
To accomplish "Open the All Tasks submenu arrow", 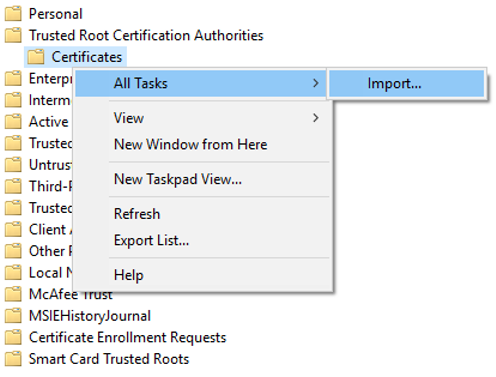I will click(x=316, y=83).
